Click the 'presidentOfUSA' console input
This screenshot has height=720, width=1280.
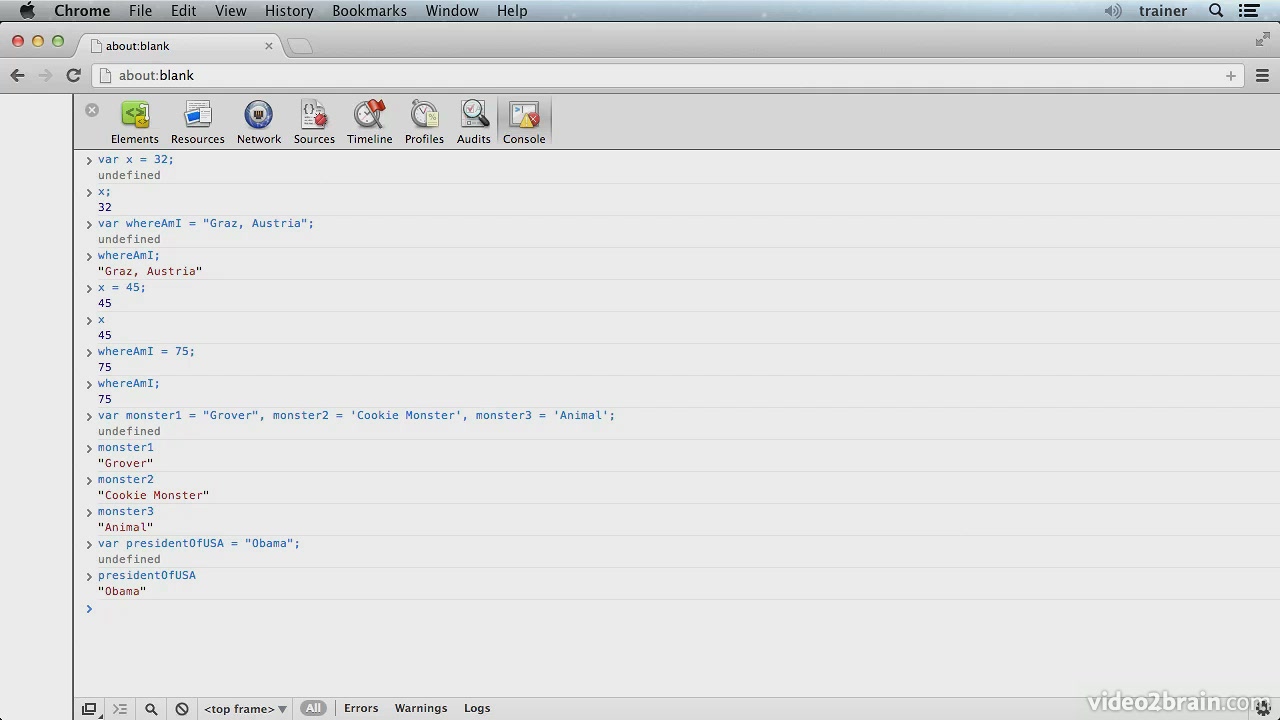click(147, 575)
